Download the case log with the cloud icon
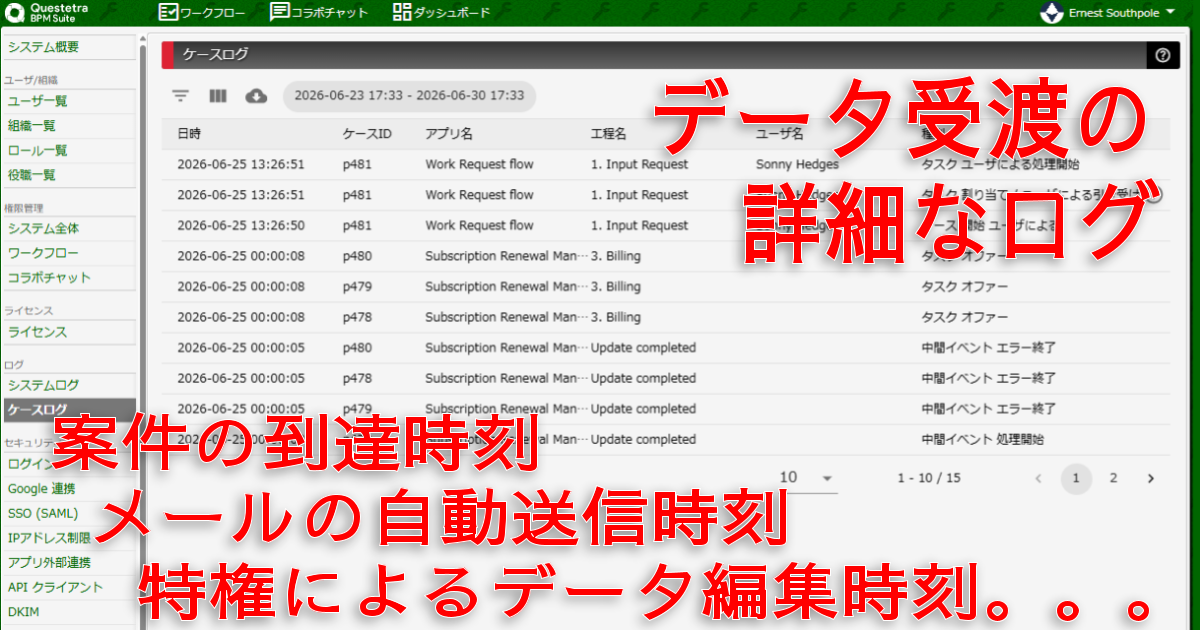The width and height of the screenshot is (1200, 630). point(256,96)
